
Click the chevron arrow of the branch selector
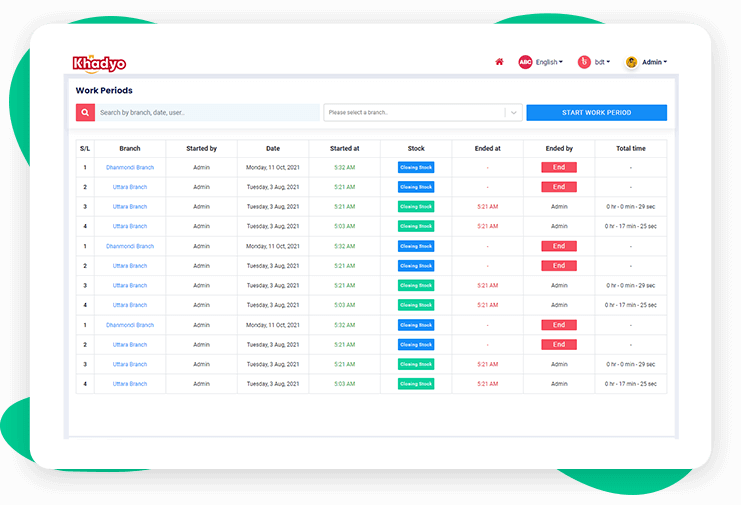[514, 112]
